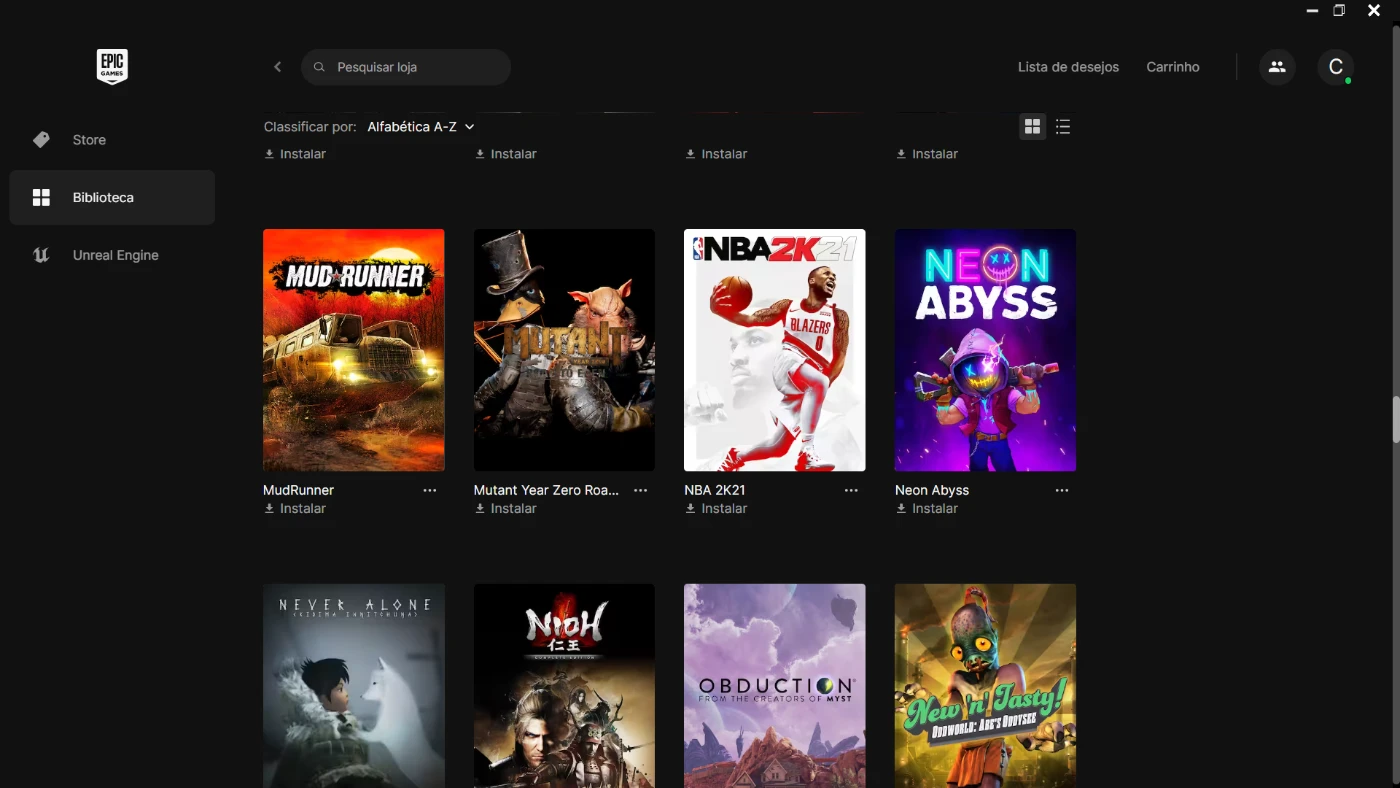
Task: Open the Store section in sidebar
Action: pyautogui.click(x=112, y=140)
